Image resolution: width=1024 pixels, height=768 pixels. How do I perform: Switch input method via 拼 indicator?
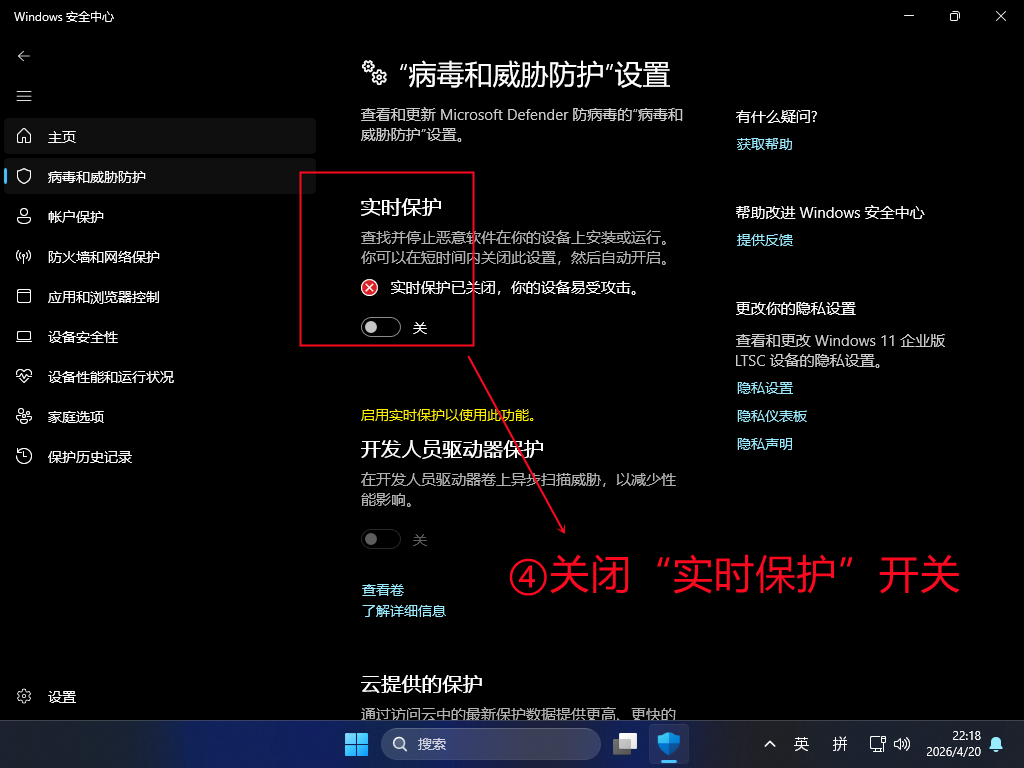[x=840, y=743]
